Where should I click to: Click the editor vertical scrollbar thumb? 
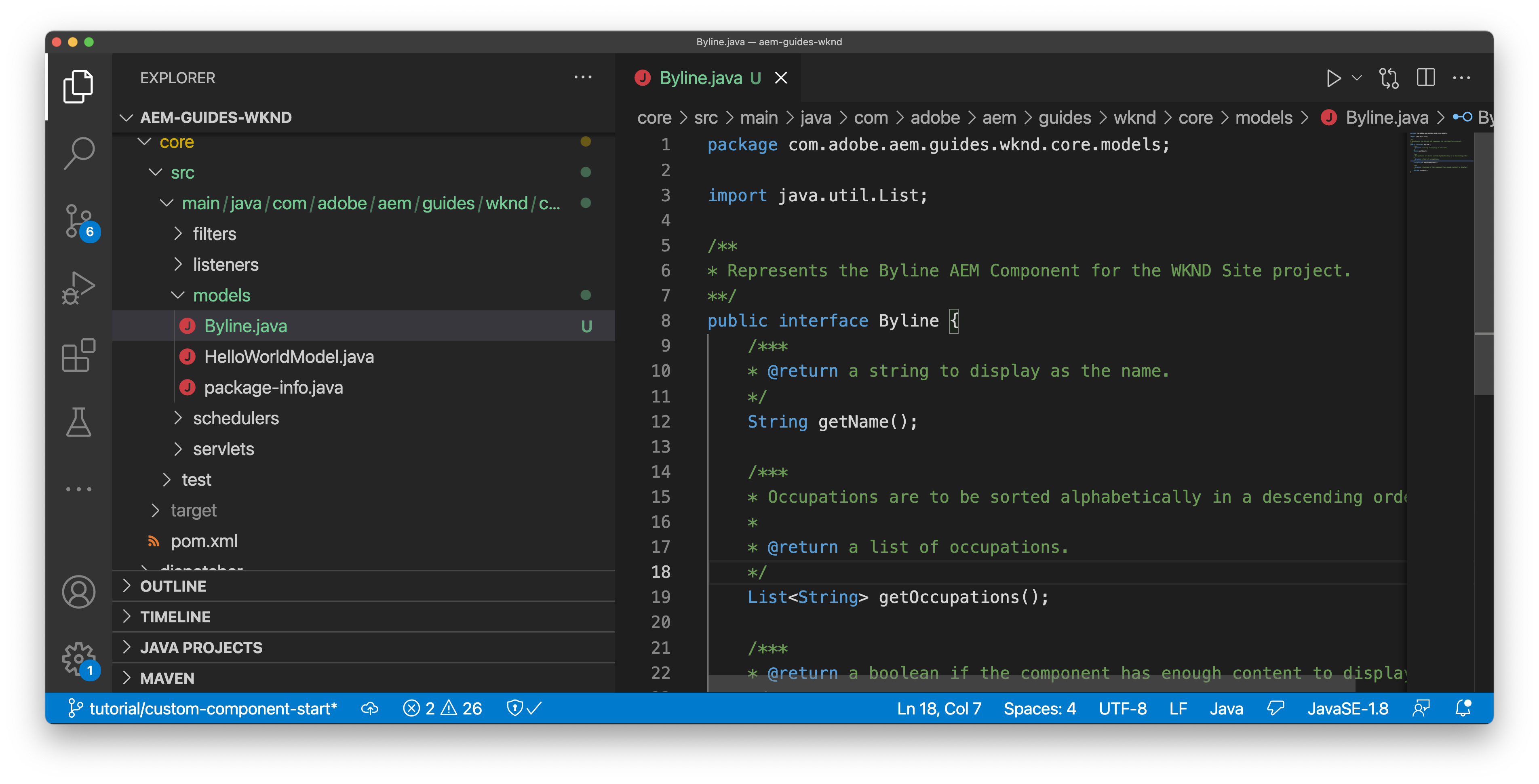click(1484, 263)
